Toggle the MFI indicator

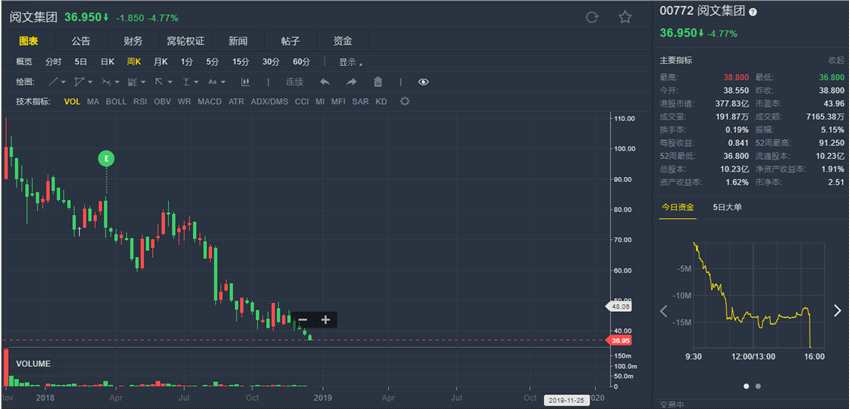click(338, 101)
